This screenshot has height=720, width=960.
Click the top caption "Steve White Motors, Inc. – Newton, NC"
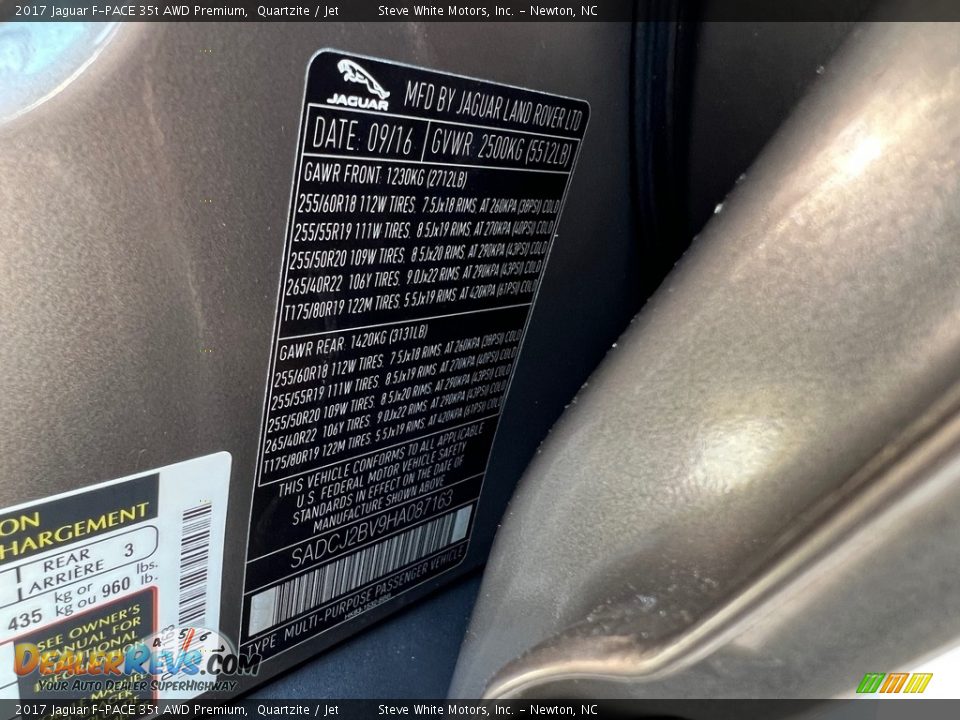coord(487,10)
